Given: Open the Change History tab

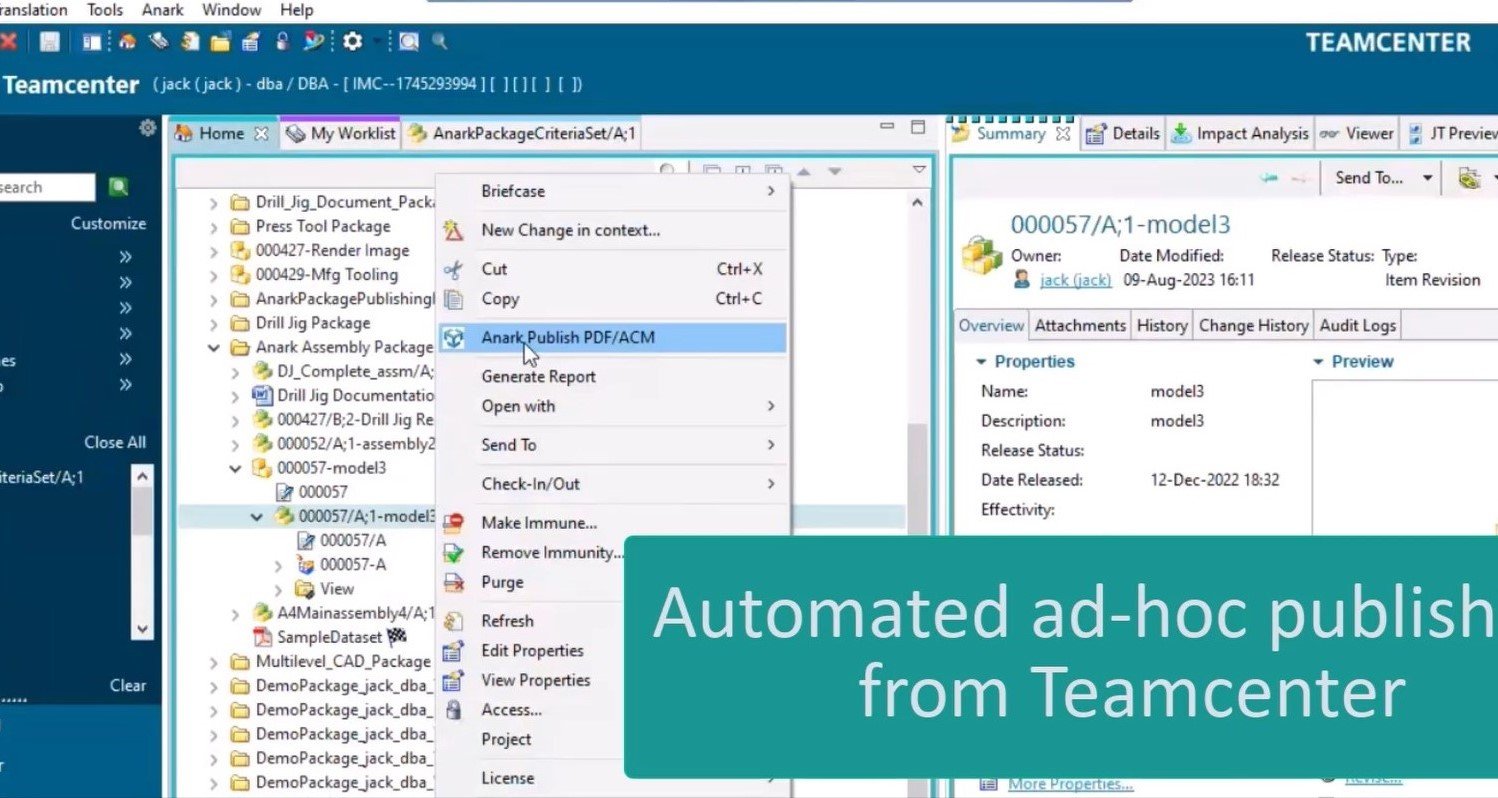Looking at the screenshot, I should click(x=1253, y=326).
